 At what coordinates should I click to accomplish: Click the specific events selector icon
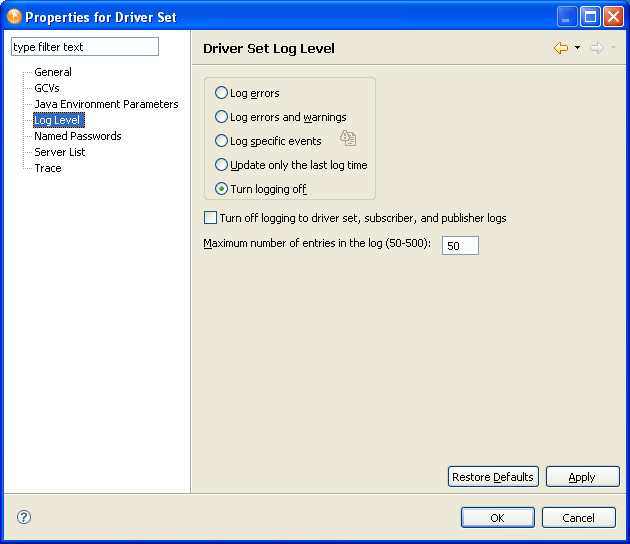pyautogui.click(x=347, y=139)
